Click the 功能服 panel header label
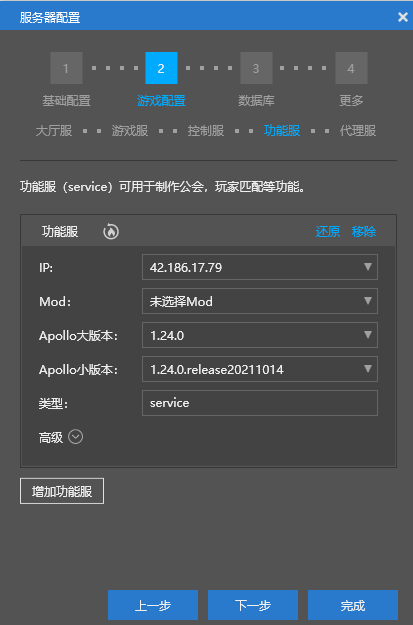The image size is (413, 625). (x=60, y=232)
